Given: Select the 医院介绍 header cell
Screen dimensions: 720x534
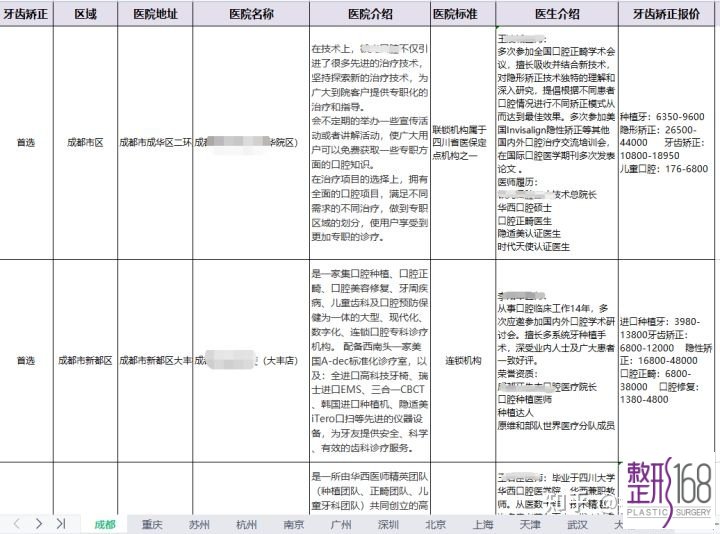Looking at the screenshot, I should (x=370, y=14).
